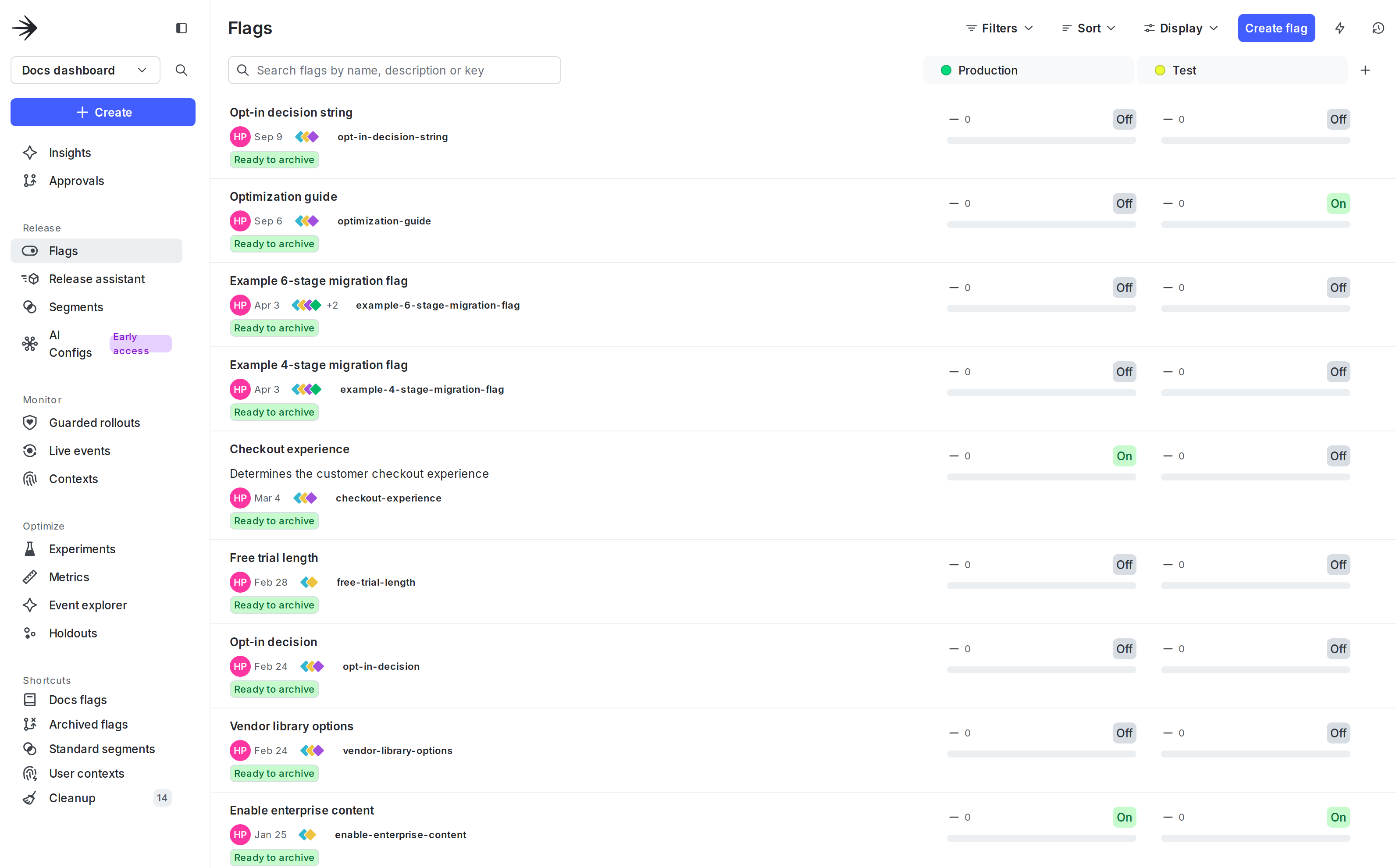Open the Segments section
This screenshot has height=868, width=1396.
coord(75,306)
